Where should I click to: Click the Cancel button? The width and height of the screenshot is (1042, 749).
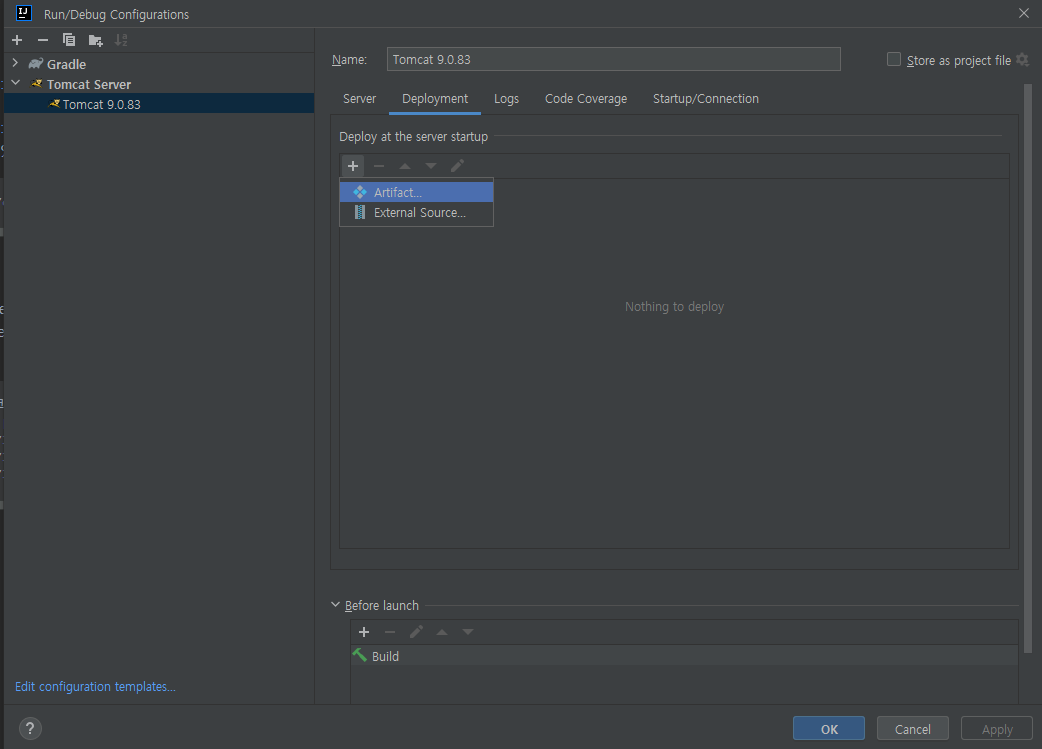pos(912,728)
